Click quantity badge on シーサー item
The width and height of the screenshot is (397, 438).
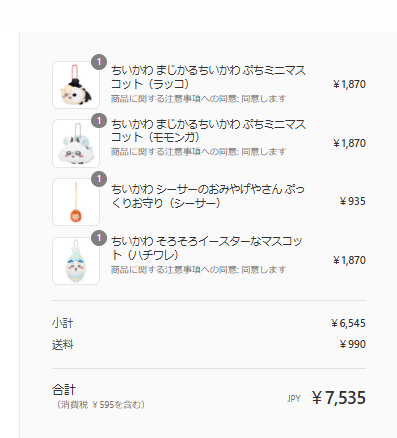coord(99,179)
